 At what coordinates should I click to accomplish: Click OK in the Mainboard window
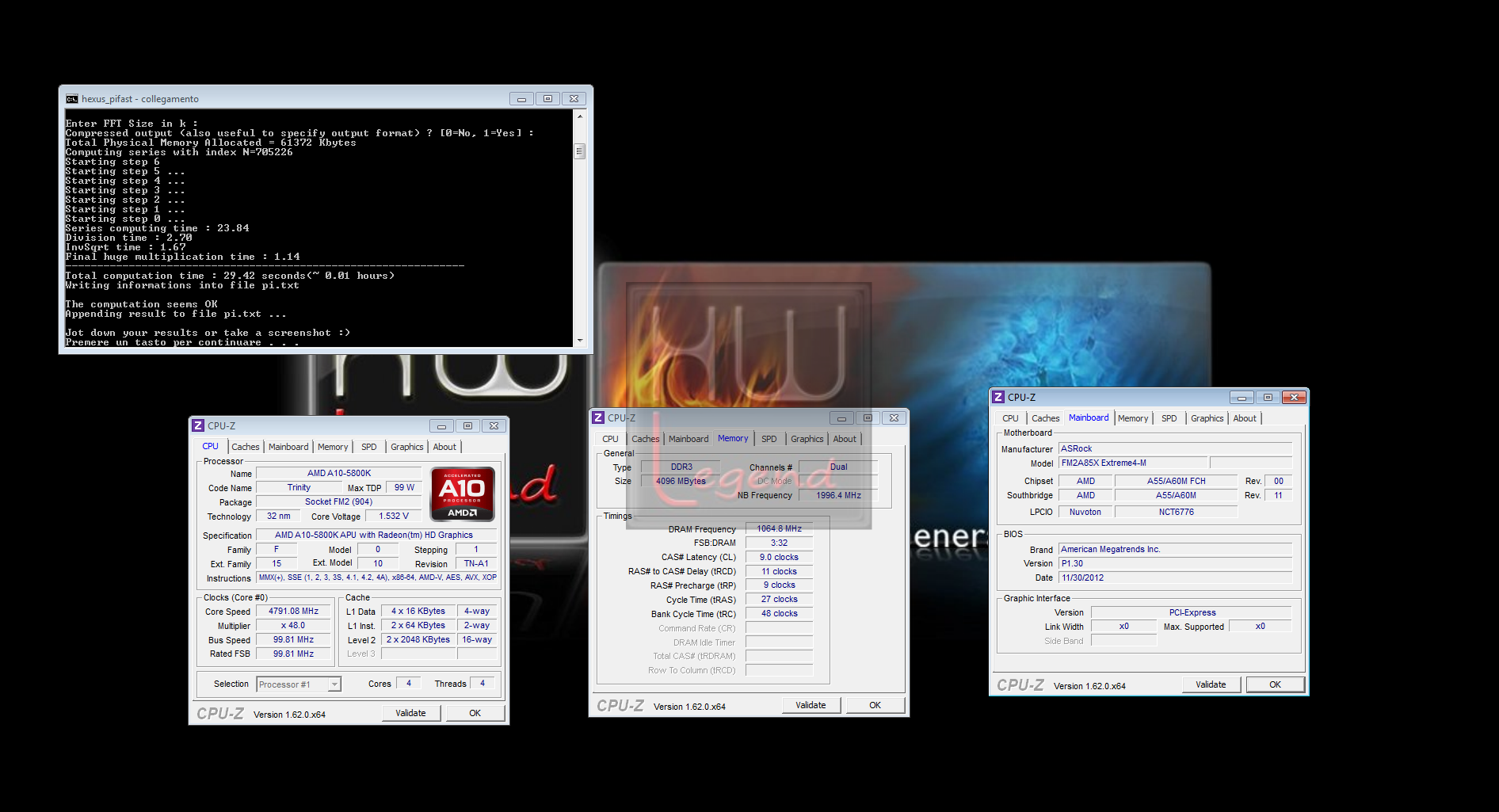1275,684
